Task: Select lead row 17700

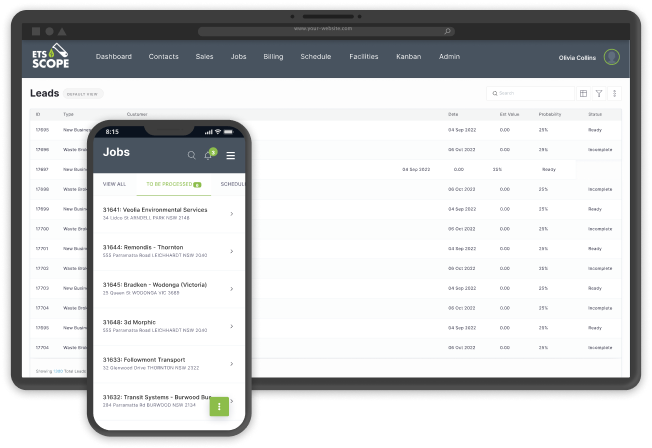Action: pos(326,229)
